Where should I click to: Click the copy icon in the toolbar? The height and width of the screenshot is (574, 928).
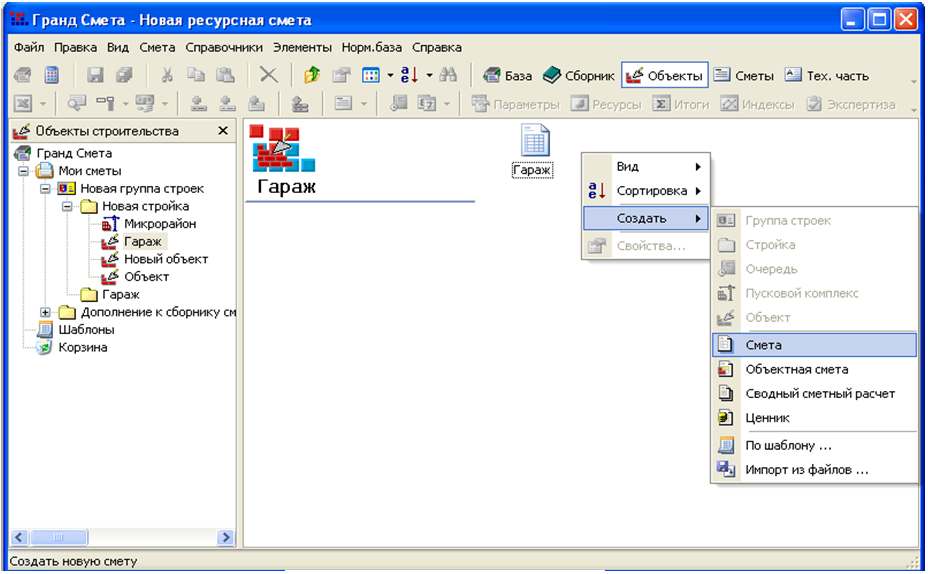pos(196,75)
